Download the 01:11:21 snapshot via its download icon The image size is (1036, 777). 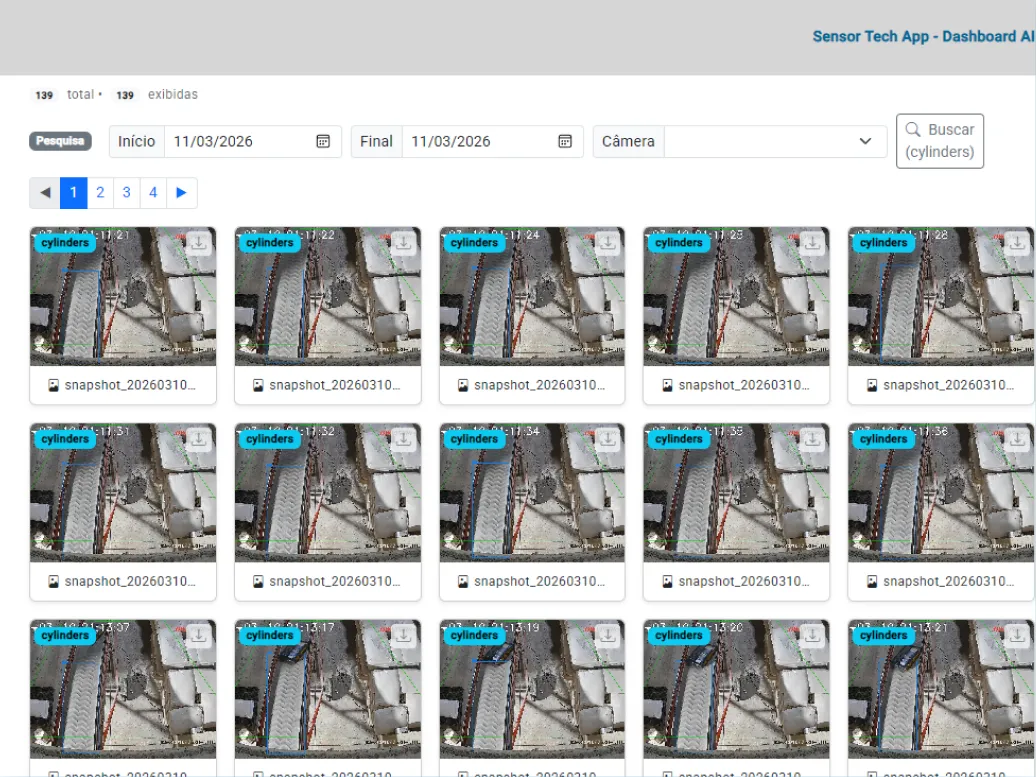point(198,243)
